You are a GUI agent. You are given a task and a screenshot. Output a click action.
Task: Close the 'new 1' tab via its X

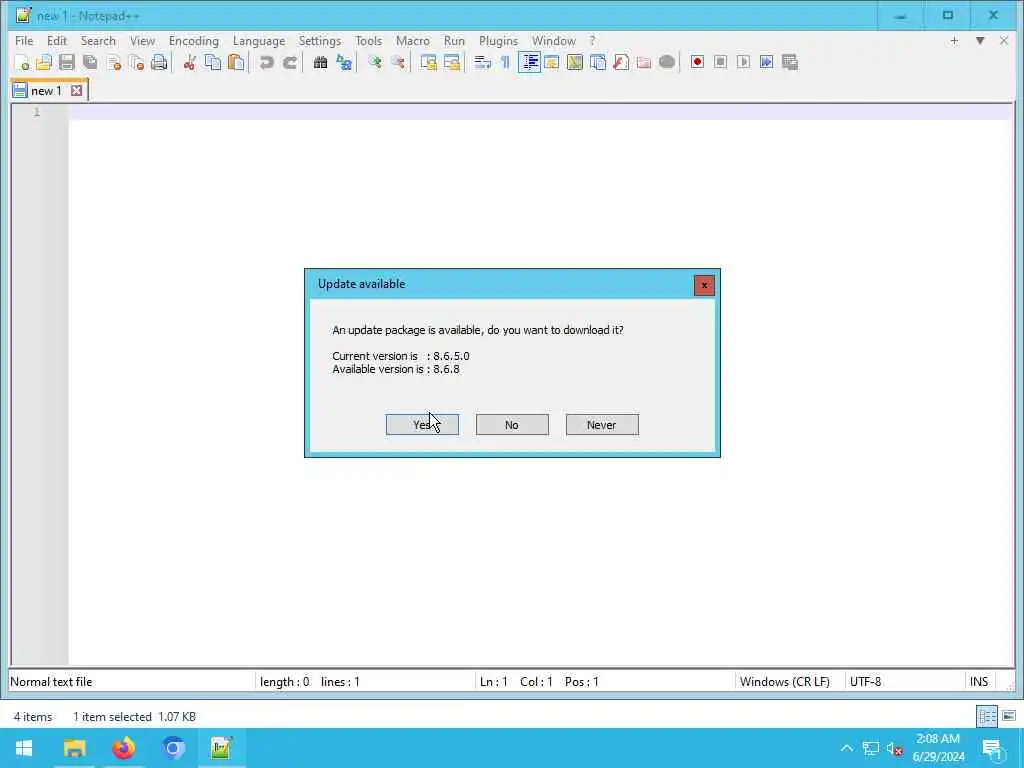(x=76, y=91)
